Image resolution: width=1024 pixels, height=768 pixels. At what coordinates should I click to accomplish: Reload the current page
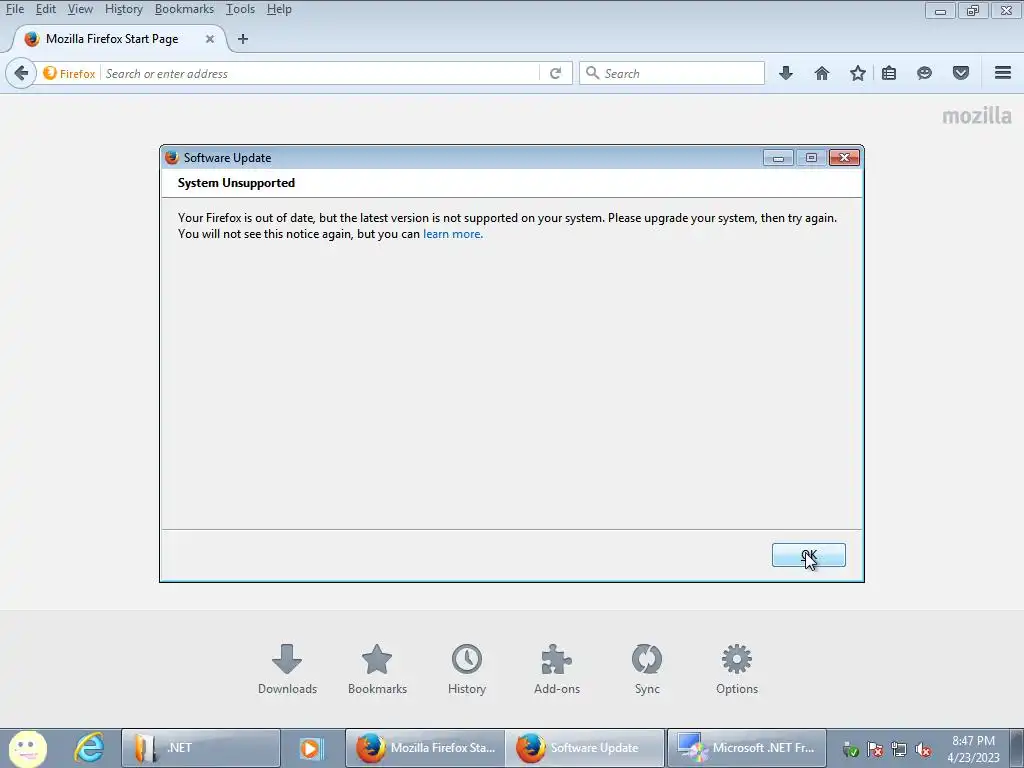[x=556, y=73]
